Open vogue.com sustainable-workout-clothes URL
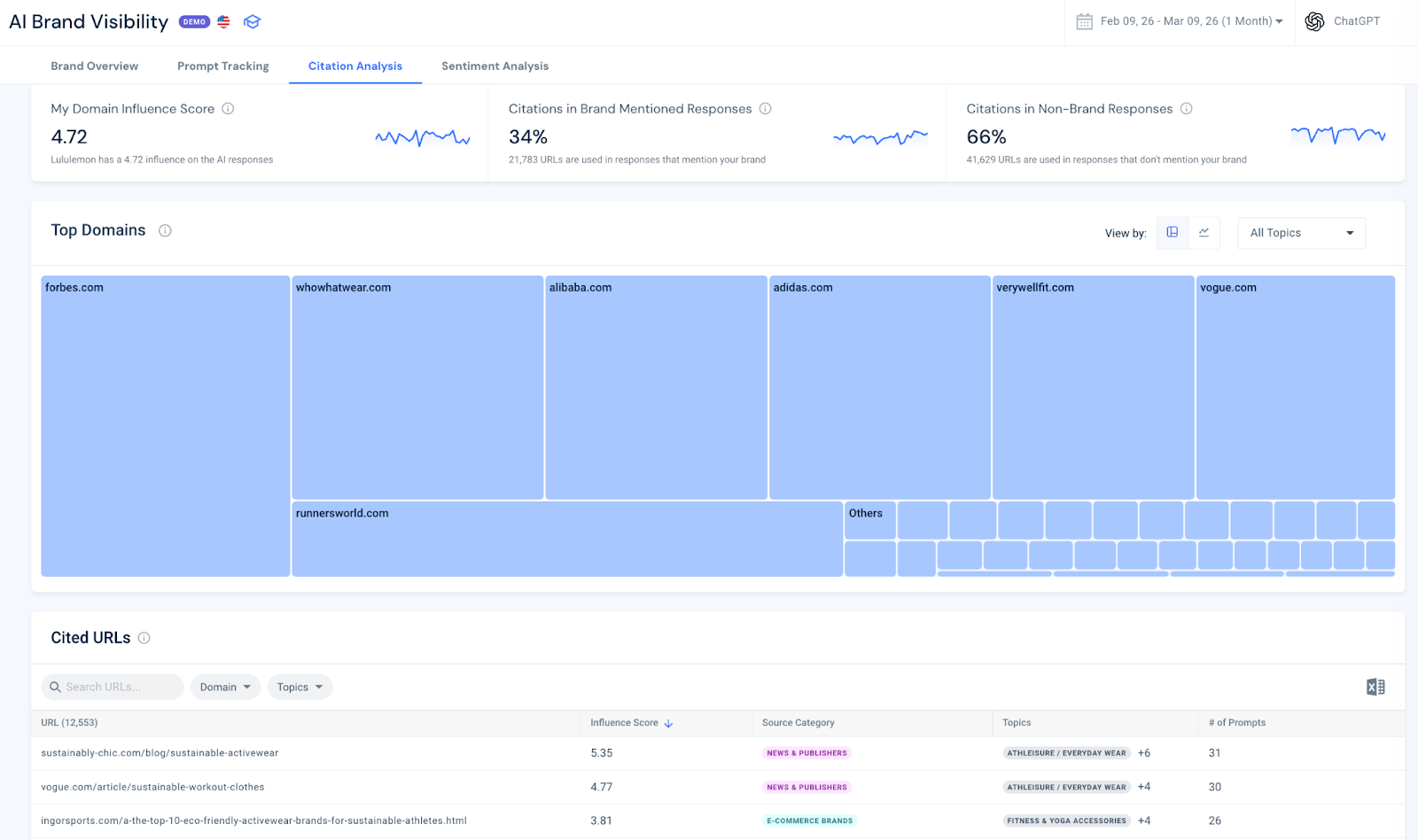Screen dimensions: 1418x840 152,787
